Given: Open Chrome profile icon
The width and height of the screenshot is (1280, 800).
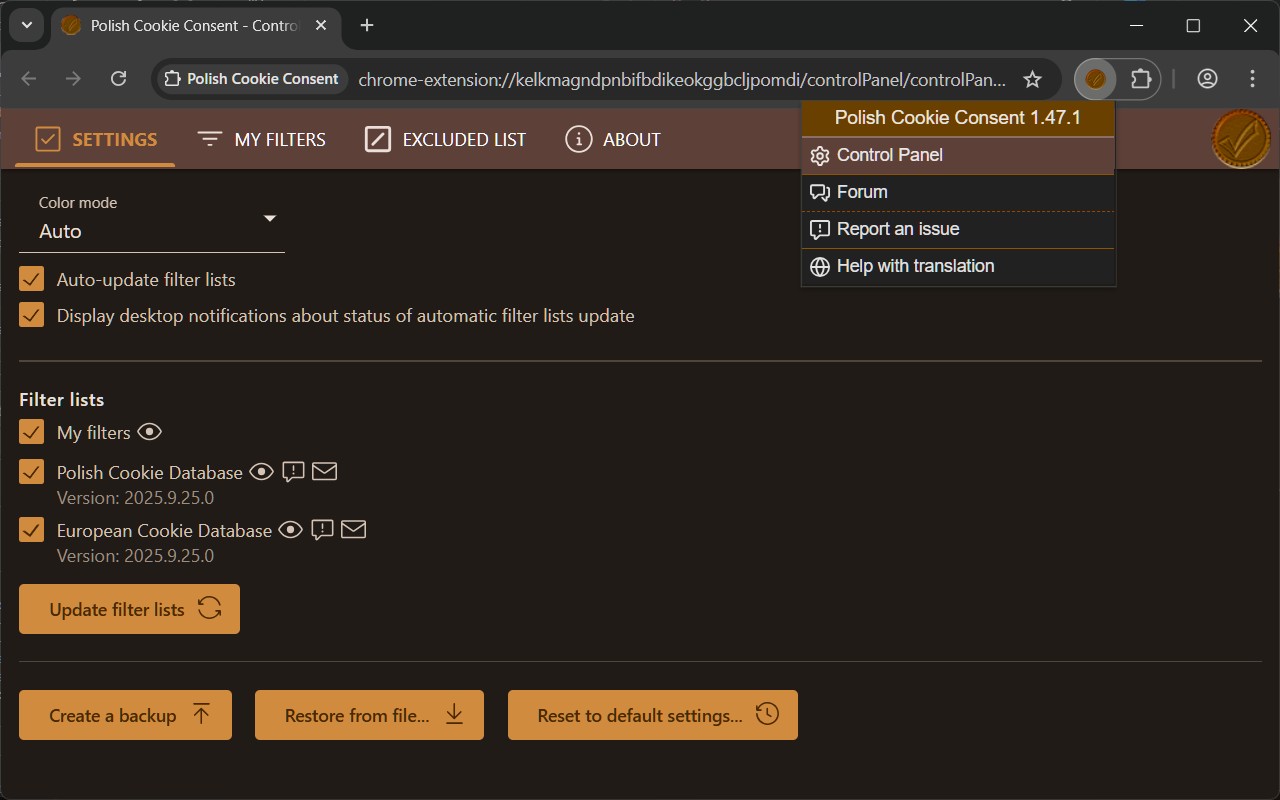Looking at the screenshot, I should pyautogui.click(x=1207, y=79).
